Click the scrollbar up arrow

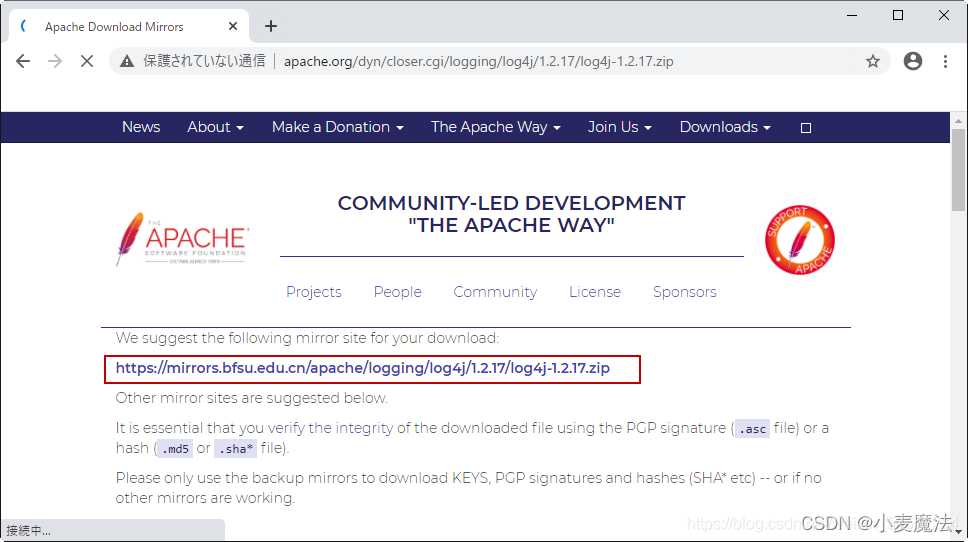(958, 120)
